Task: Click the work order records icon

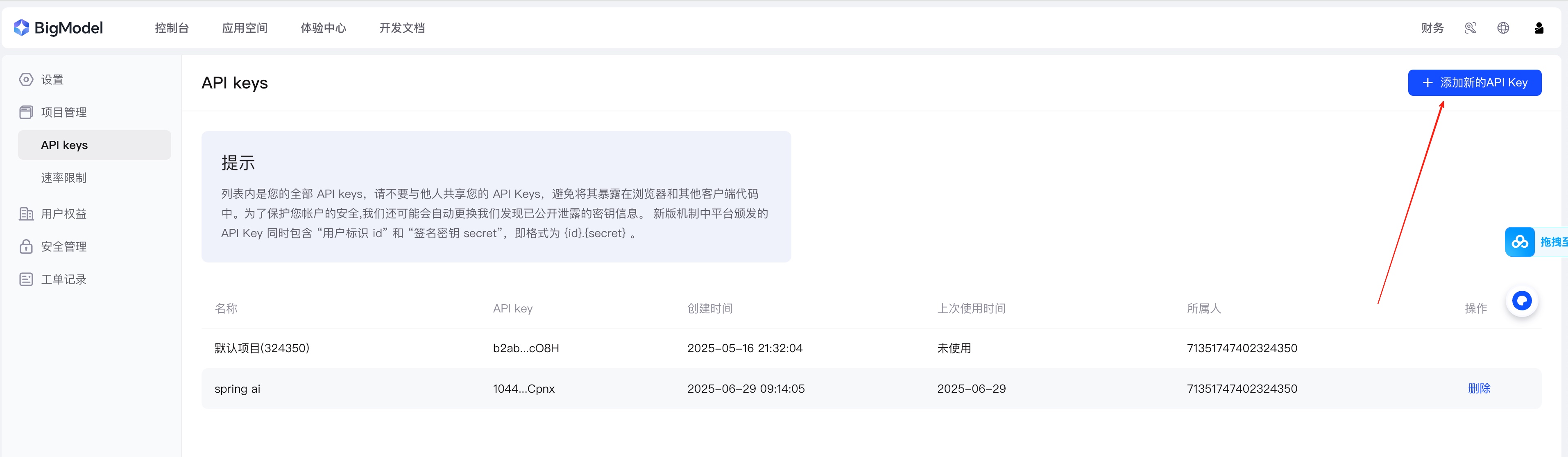Action: (26, 279)
